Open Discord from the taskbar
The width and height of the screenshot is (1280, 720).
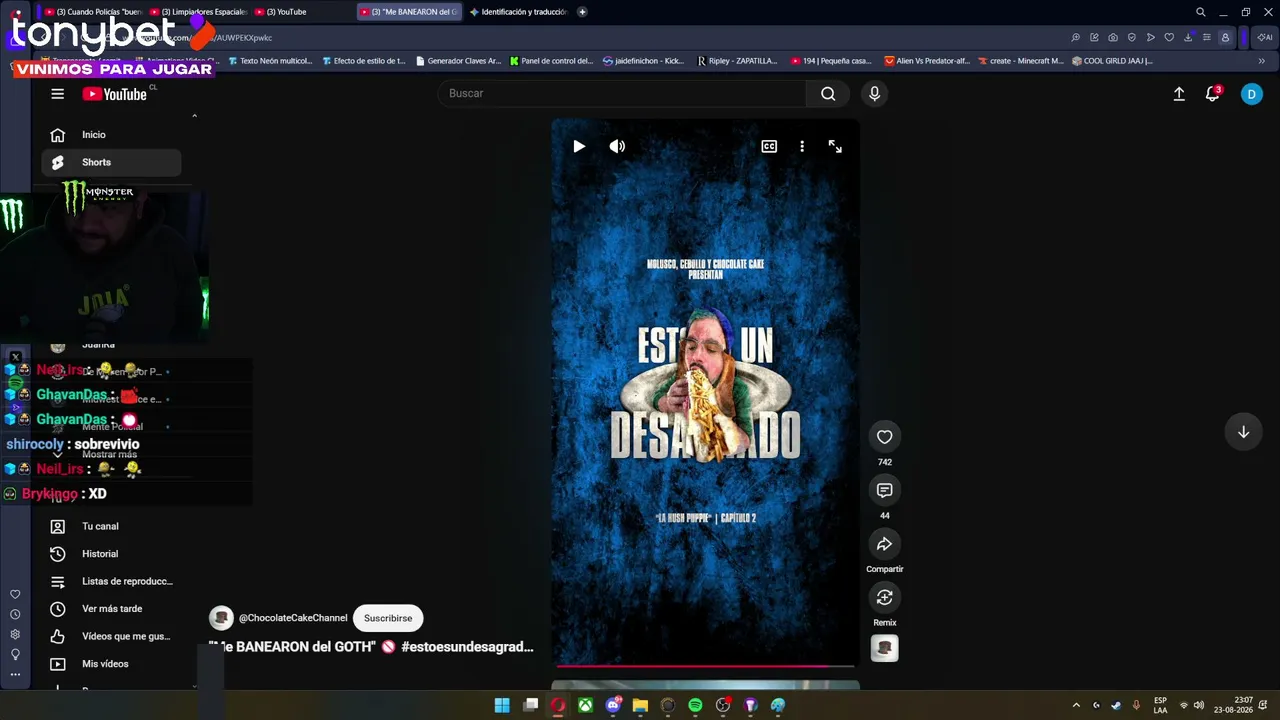click(613, 705)
